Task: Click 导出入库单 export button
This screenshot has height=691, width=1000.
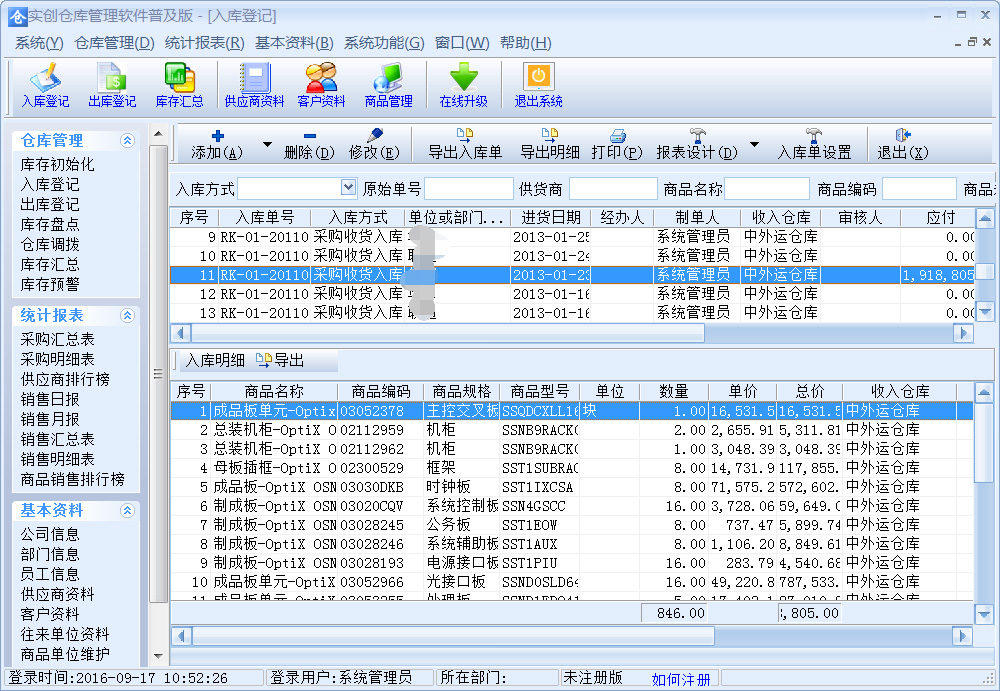Action: (465, 145)
